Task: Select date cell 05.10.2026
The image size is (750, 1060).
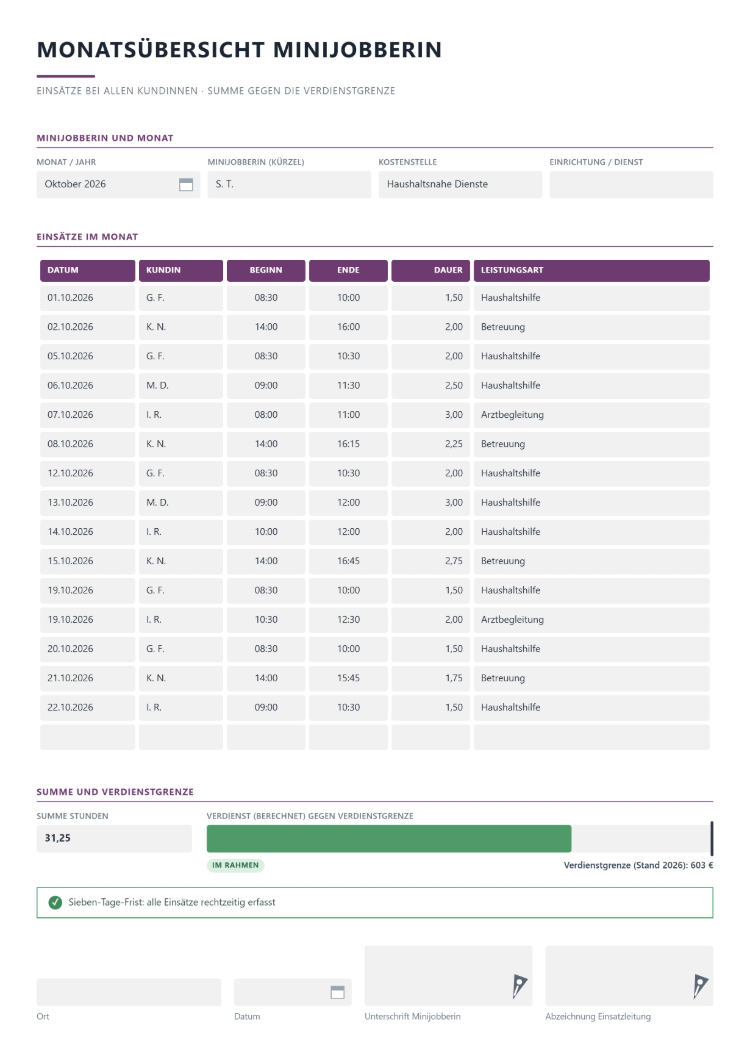Action: [x=87, y=356]
